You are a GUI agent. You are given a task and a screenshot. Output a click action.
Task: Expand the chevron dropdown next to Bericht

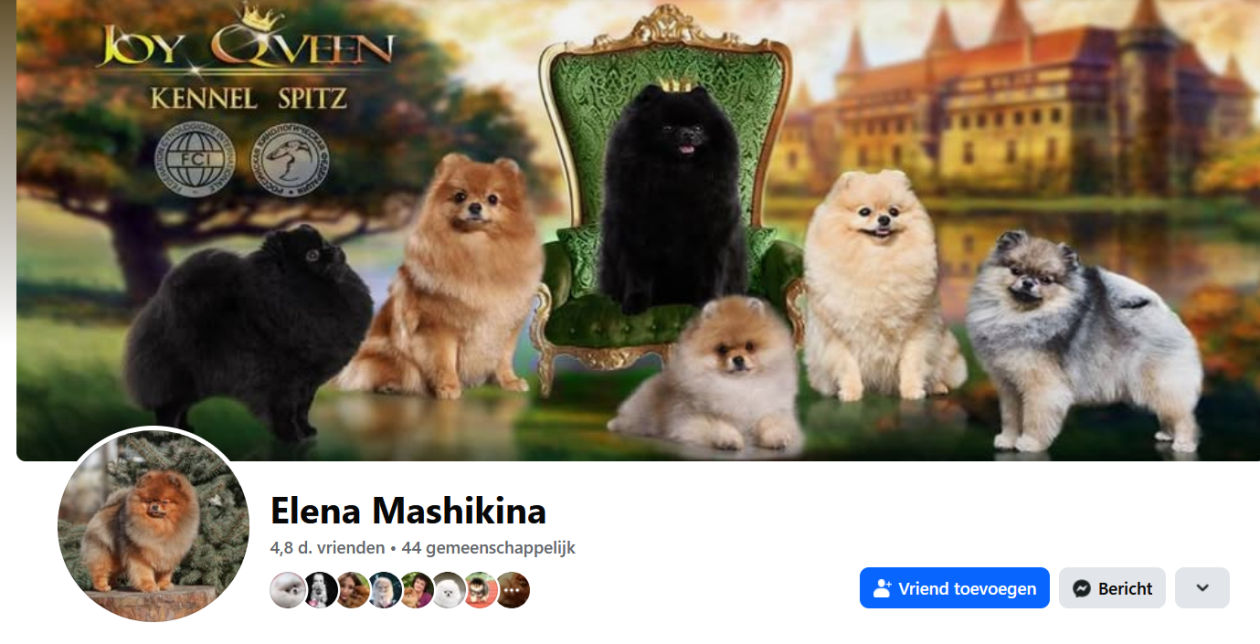pyautogui.click(x=1202, y=588)
